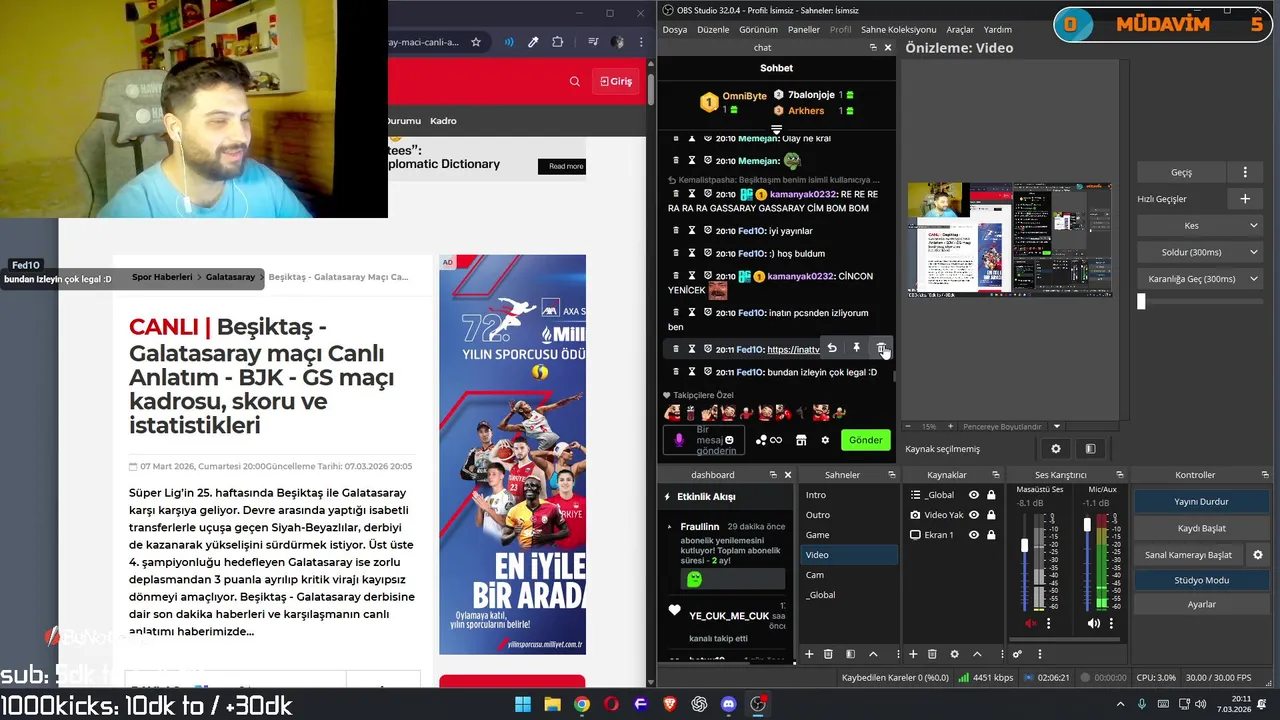Click Sanal Kamerayı Başlat button
This screenshot has height=720, width=1280.
tap(1189, 555)
